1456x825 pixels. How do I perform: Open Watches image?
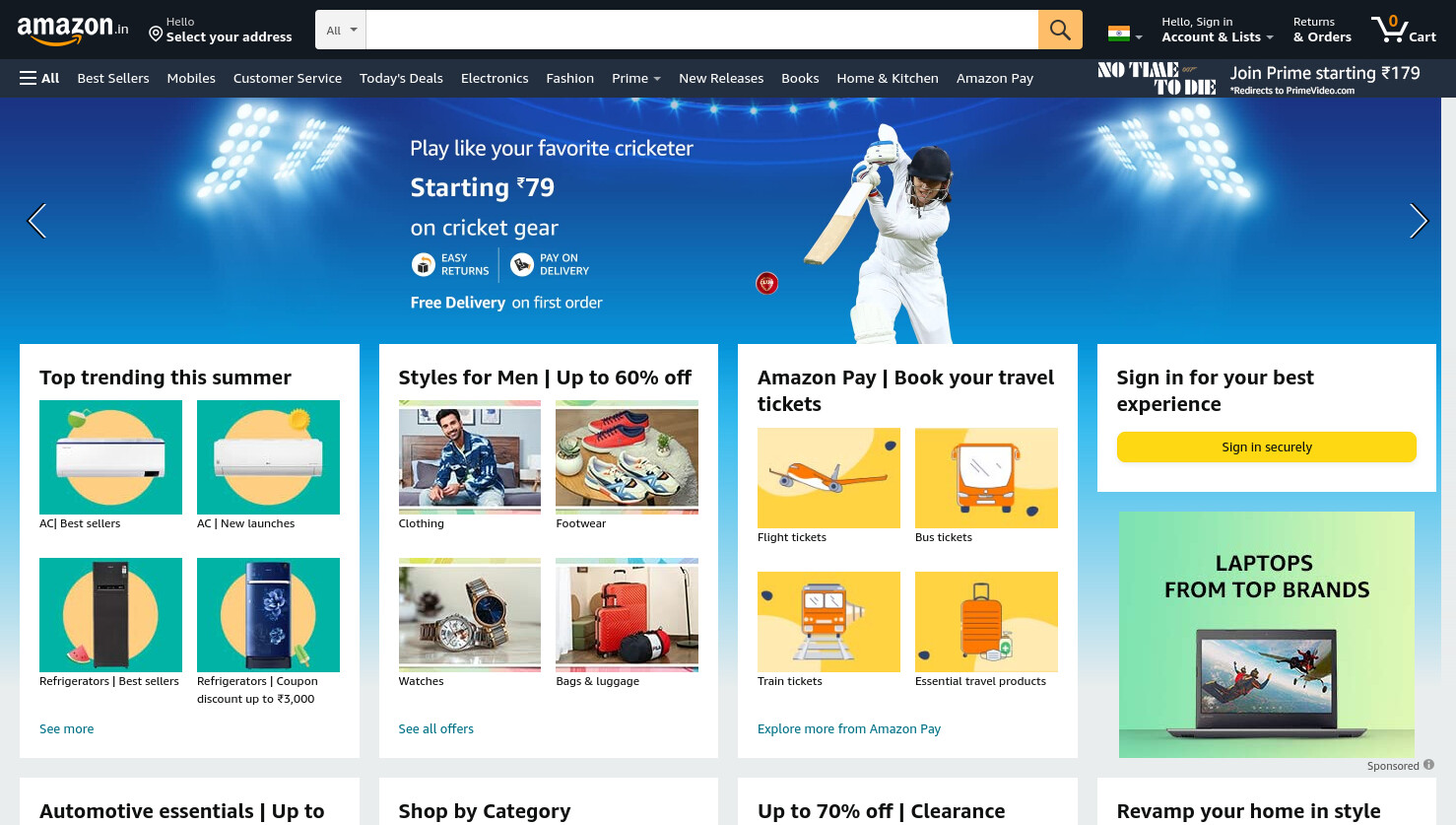click(470, 615)
